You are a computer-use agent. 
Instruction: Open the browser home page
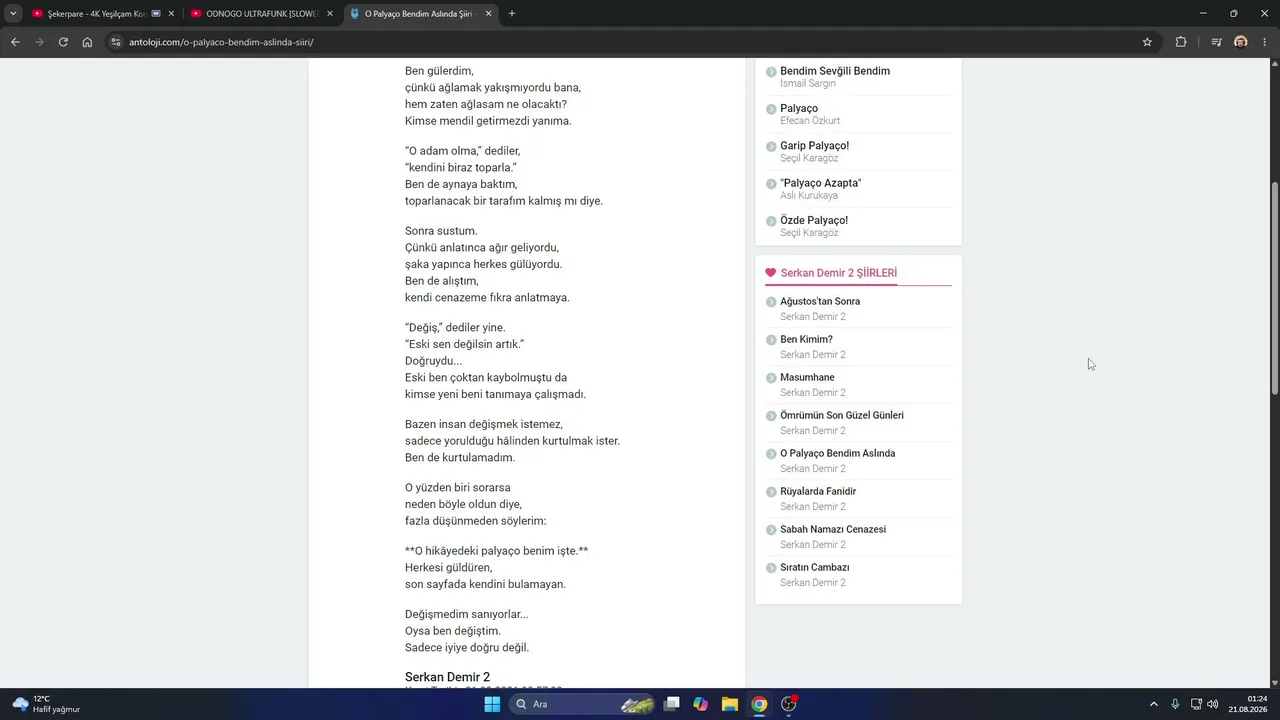click(x=87, y=42)
